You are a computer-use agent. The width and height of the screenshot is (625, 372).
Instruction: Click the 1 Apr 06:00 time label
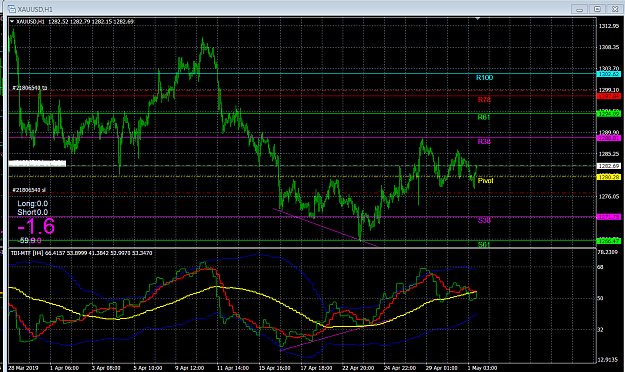64,368
